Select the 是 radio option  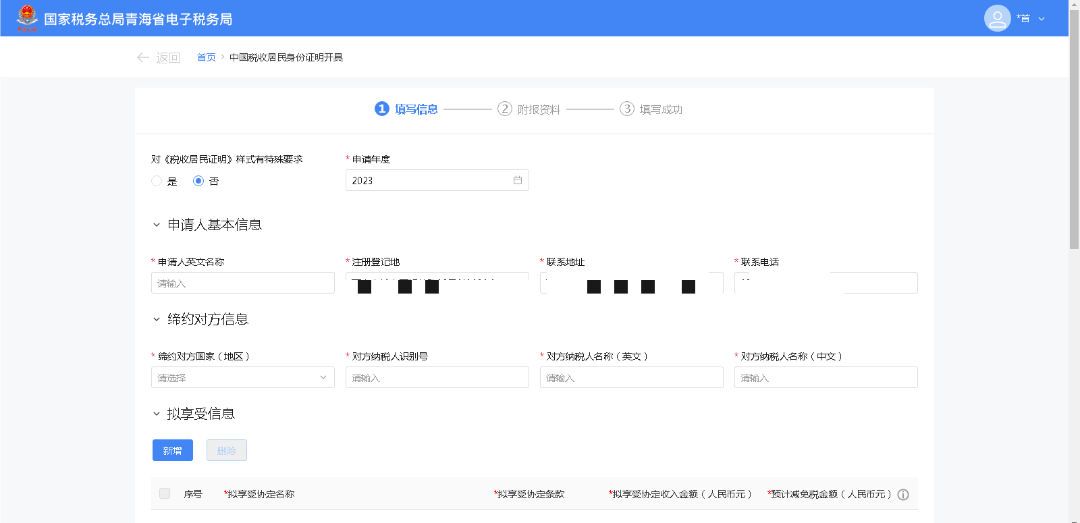coord(157,181)
